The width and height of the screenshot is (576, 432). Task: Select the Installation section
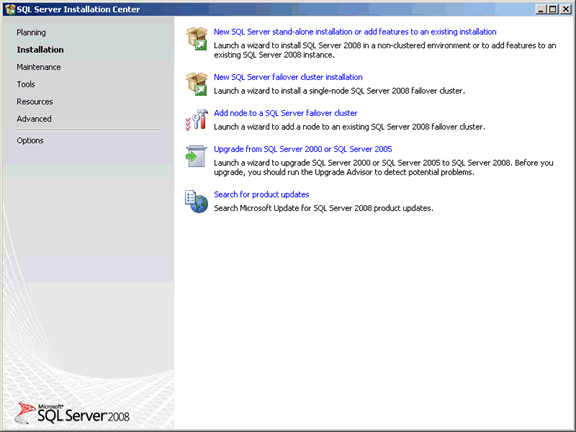[x=40, y=50]
